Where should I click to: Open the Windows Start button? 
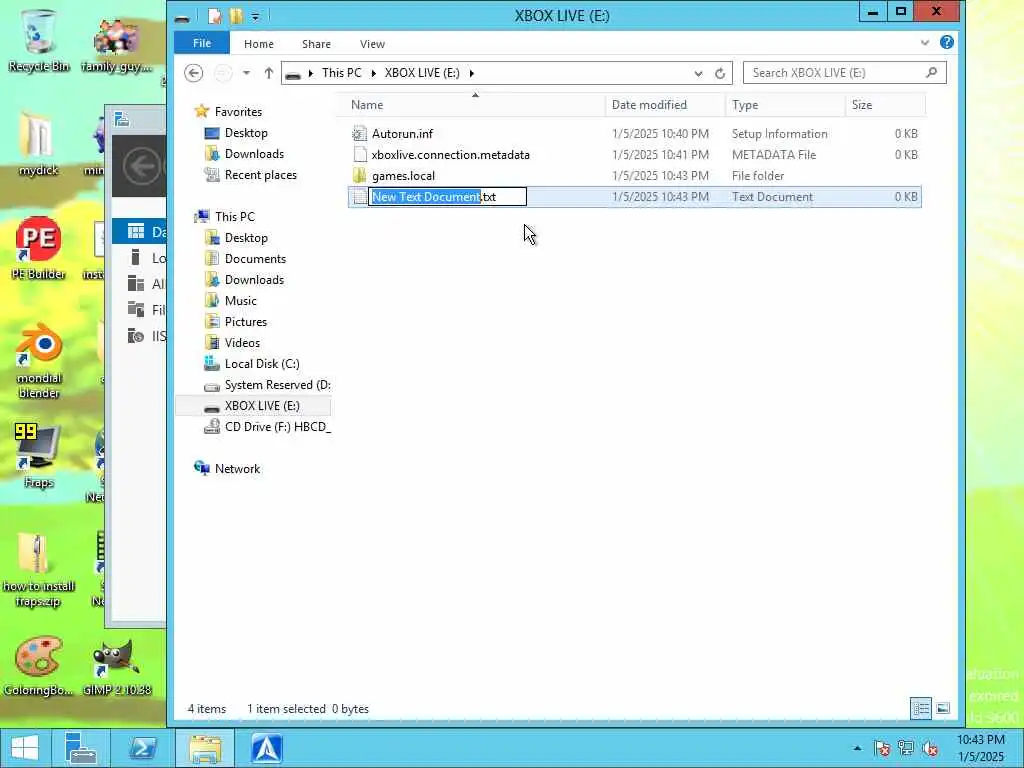[x=25, y=748]
